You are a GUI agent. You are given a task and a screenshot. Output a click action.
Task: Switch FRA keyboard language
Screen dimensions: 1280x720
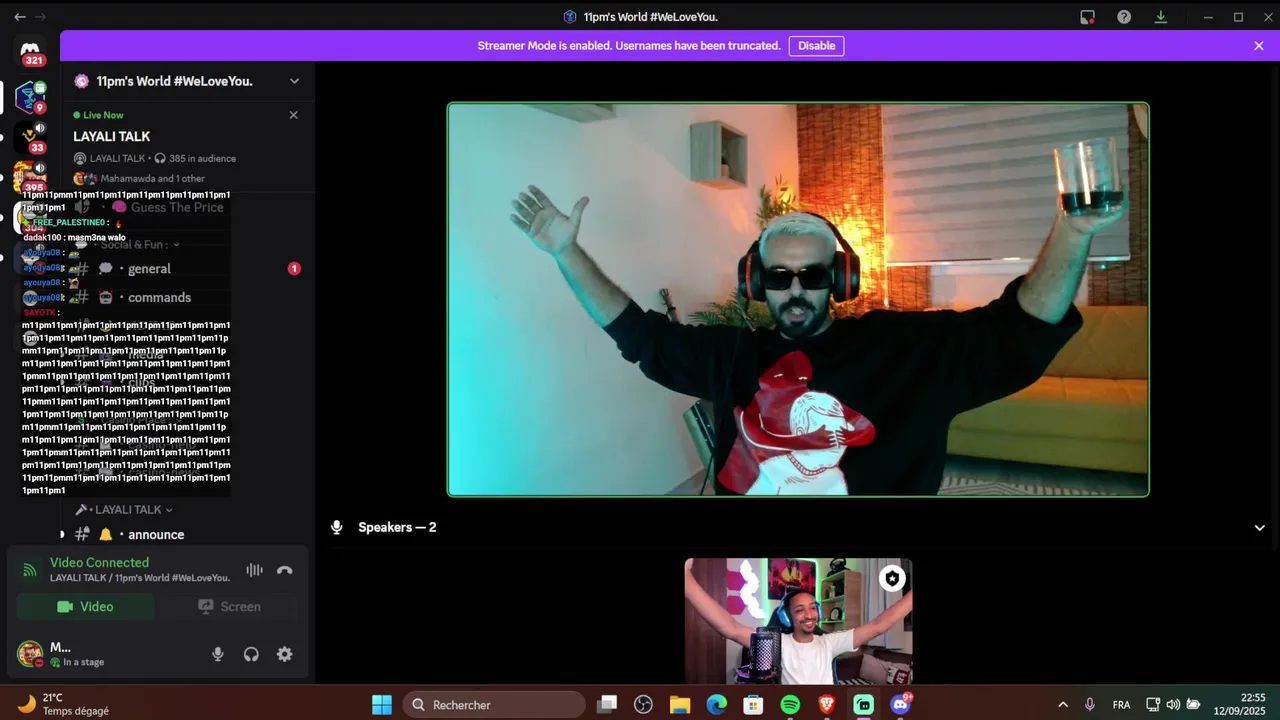1122,705
